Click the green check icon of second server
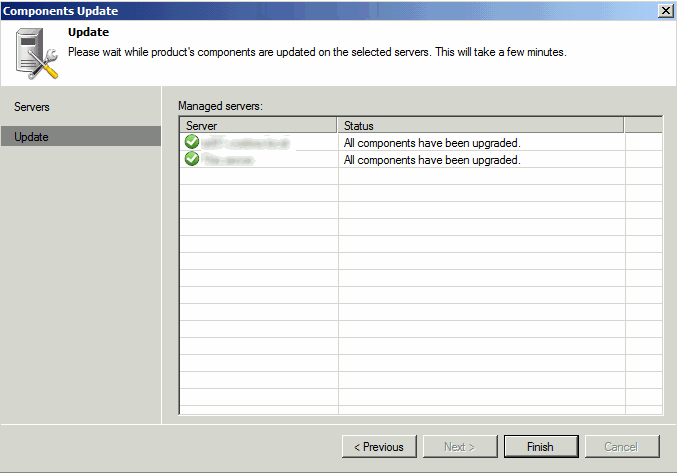The width and height of the screenshot is (677, 473). pyautogui.click(x=192, y=159)
